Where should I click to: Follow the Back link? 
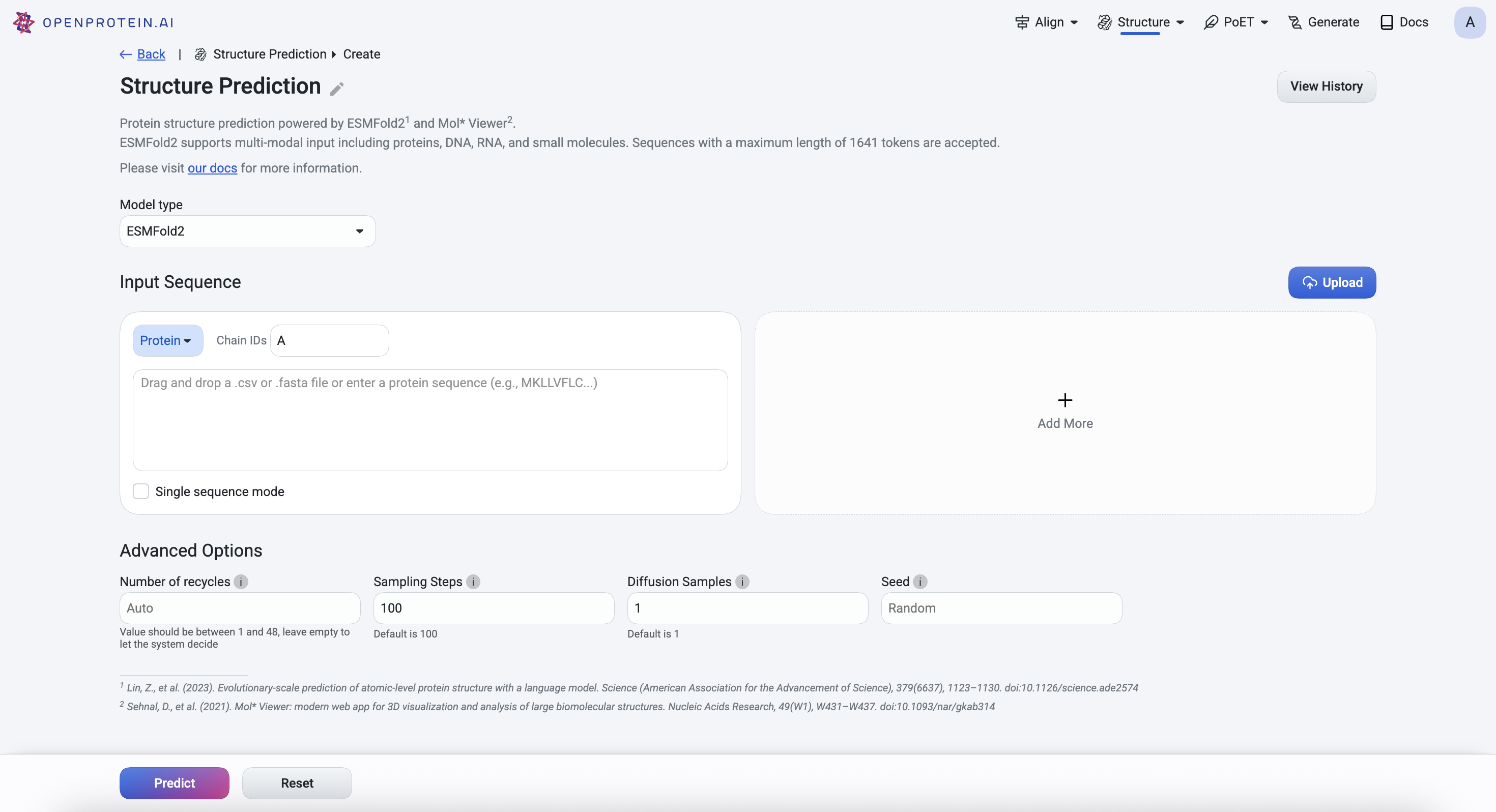(x=151, y=54)
